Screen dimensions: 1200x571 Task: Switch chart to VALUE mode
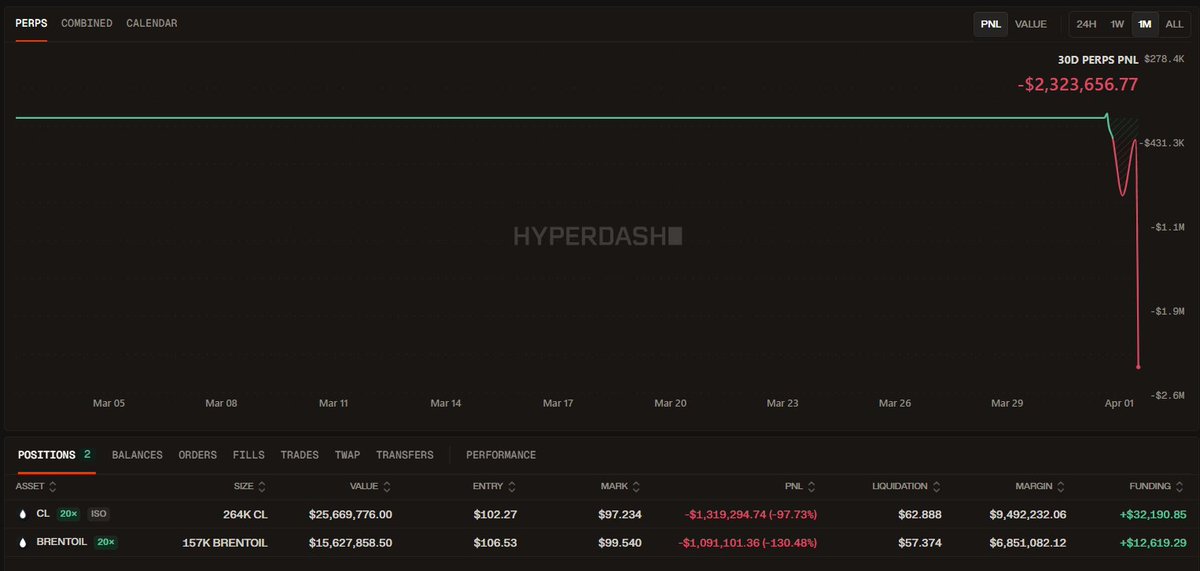(1031, 24)
